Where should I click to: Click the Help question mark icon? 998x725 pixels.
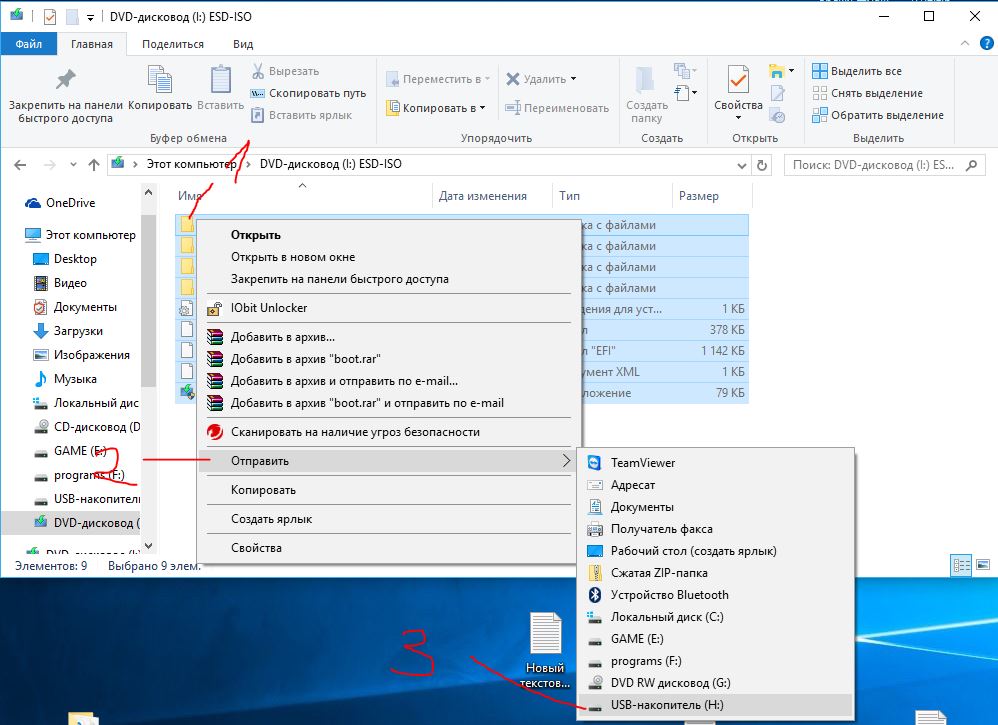[986, 43]
